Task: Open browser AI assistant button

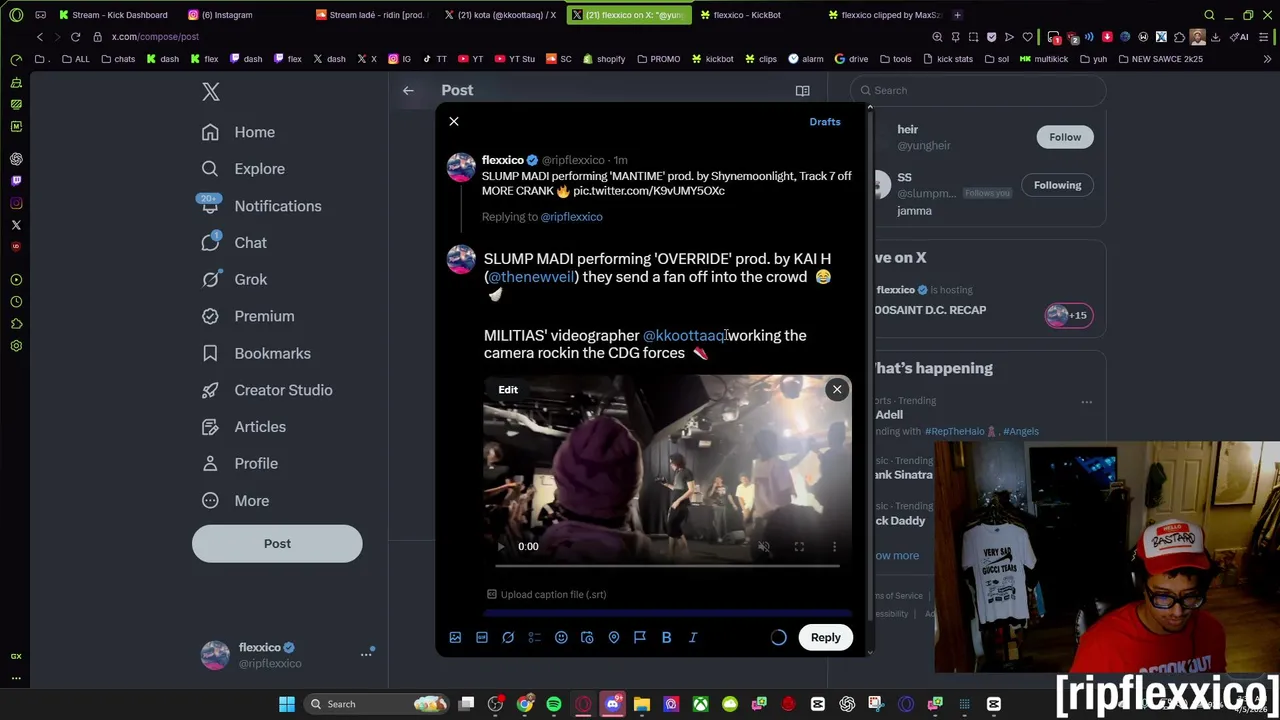Action: [x=1240, y=37]
